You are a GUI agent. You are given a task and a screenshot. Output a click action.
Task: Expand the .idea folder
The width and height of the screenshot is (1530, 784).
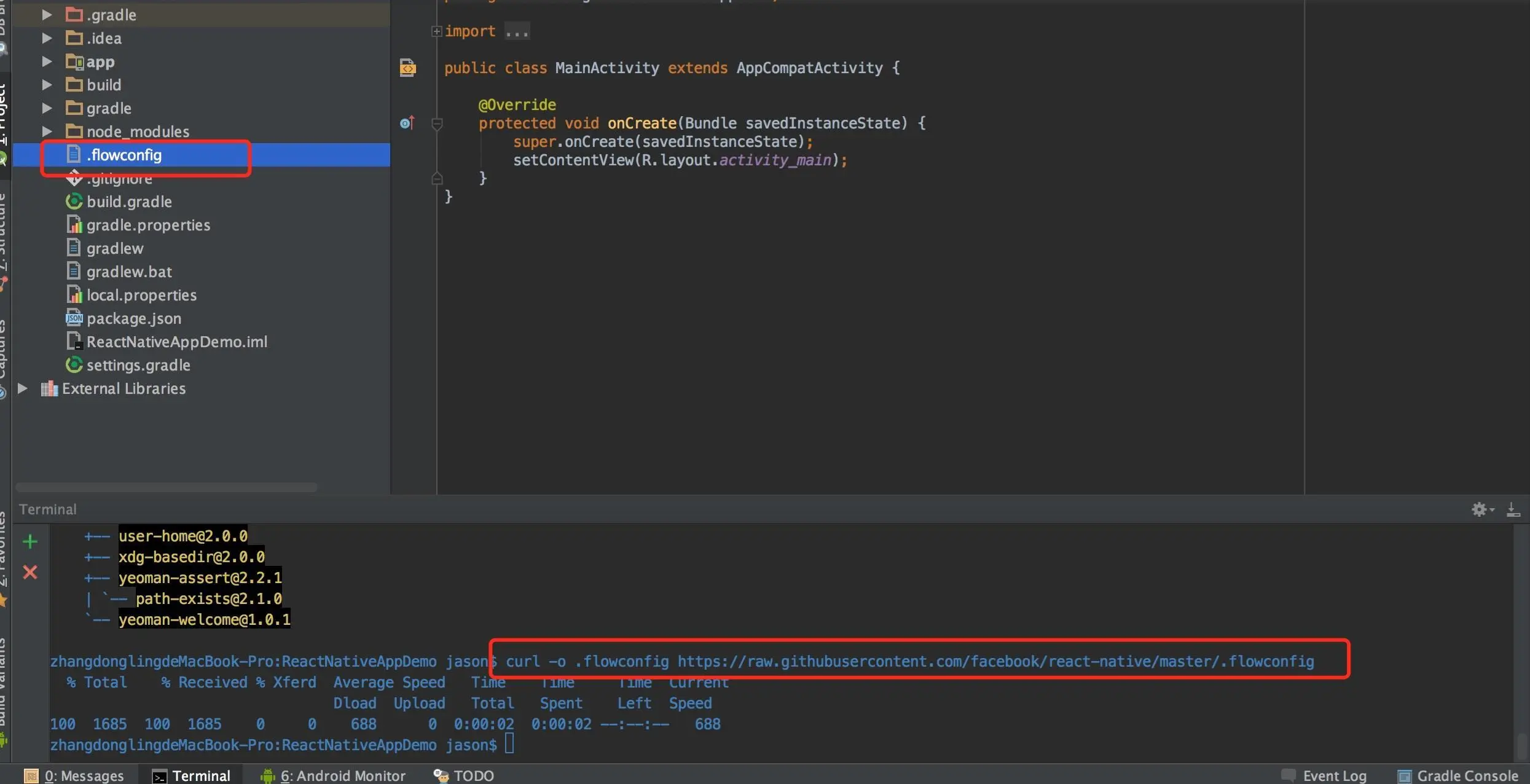tap(47, 38)
